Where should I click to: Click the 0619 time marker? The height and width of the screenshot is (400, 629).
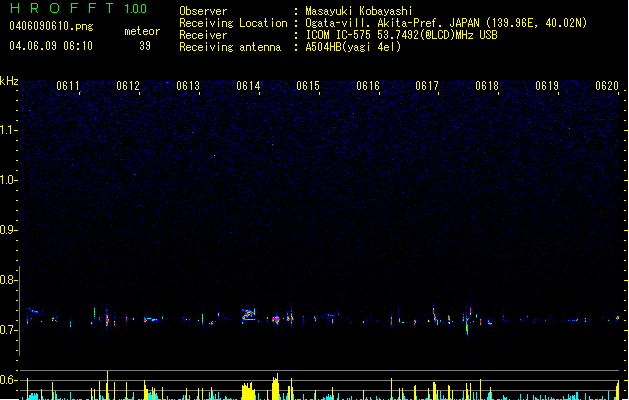pos(547,86)
